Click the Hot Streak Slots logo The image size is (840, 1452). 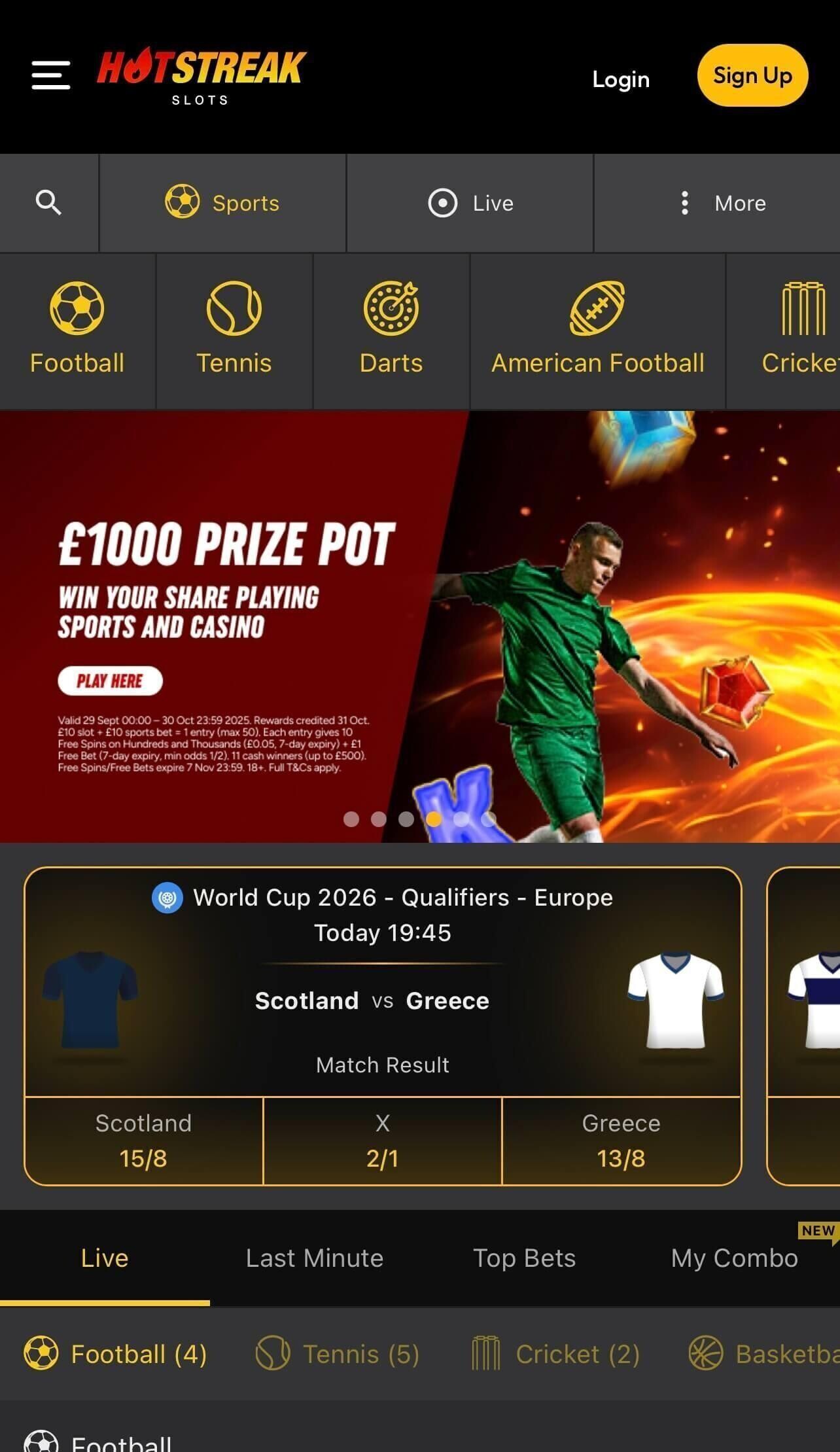201,76
